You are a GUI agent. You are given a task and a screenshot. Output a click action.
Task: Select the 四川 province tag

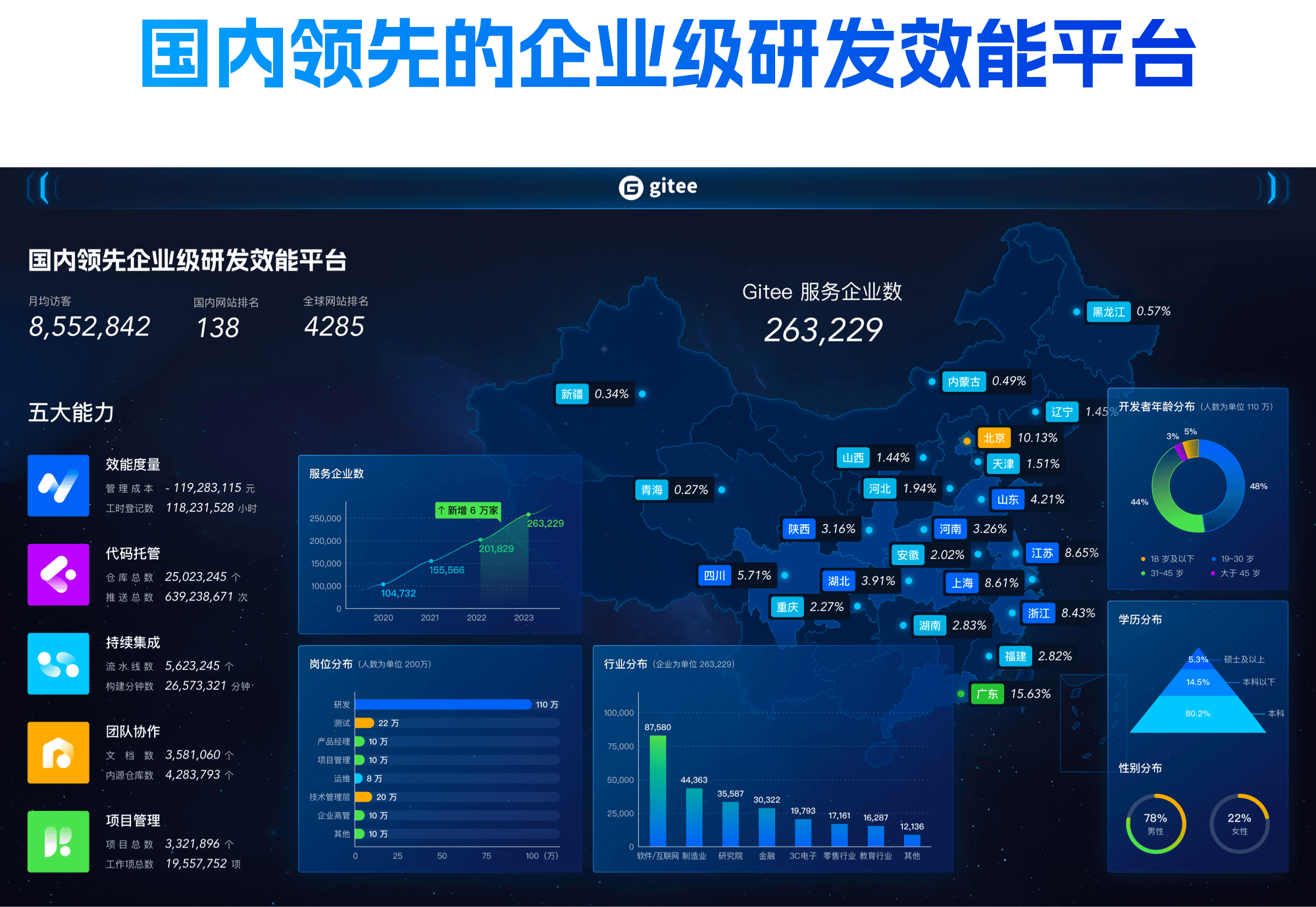715,576
